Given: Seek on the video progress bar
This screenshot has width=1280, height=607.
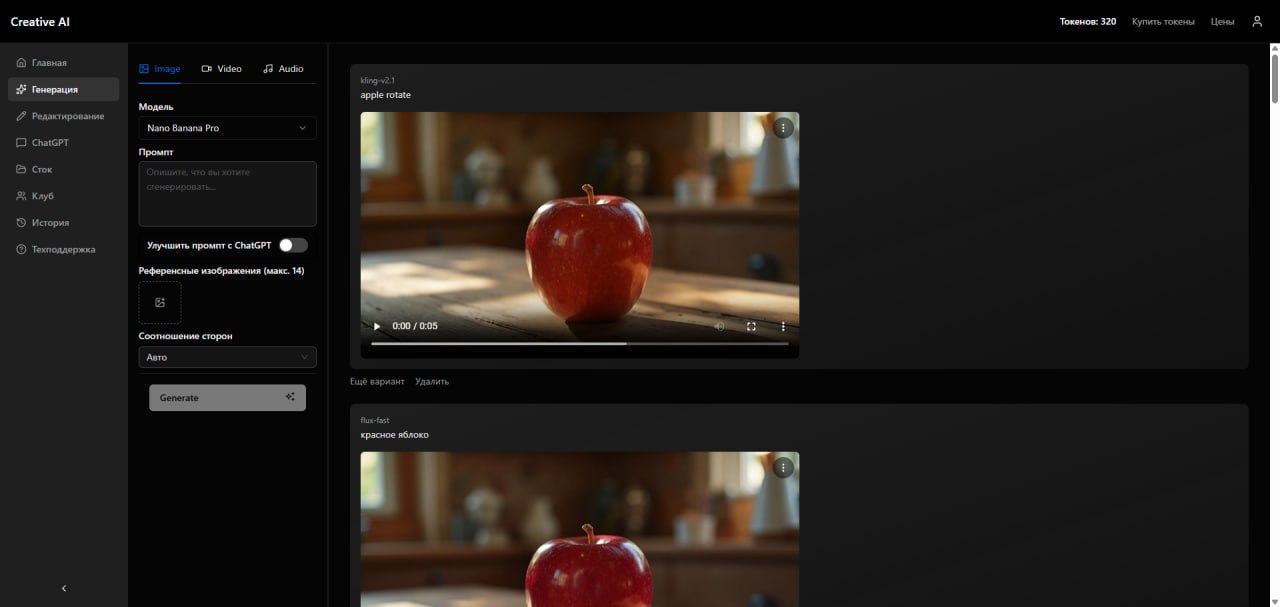Looking at the screenshot, I should point(579,343).
